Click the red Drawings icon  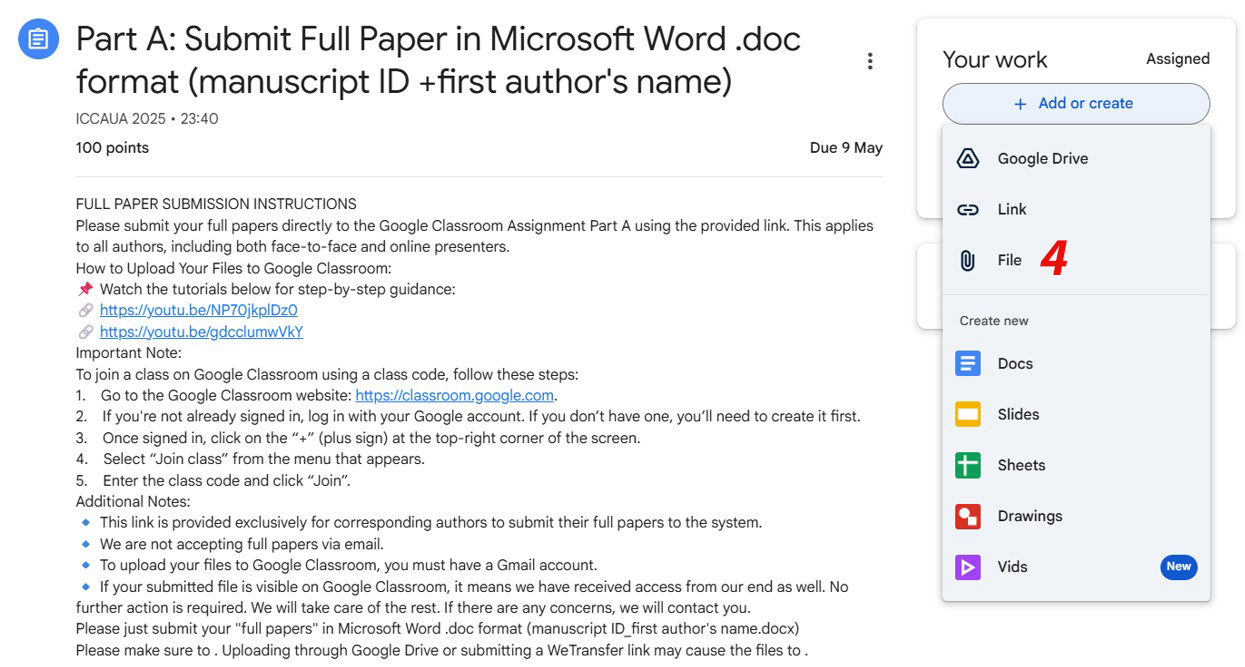coord(967,516)
